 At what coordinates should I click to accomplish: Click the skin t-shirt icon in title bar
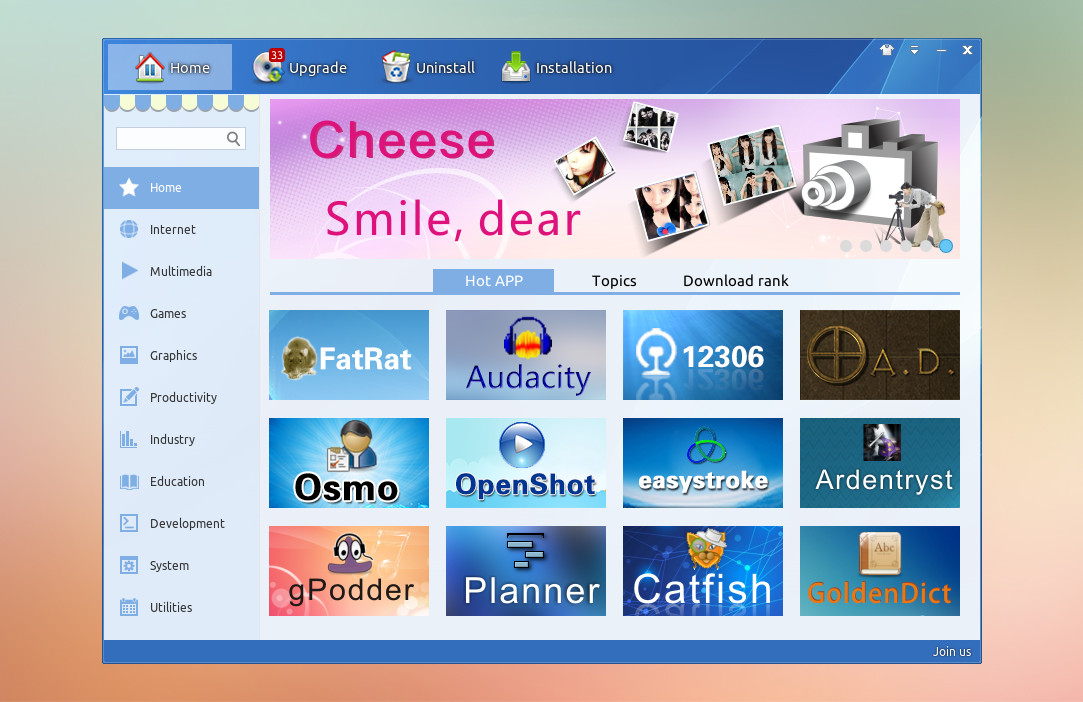point(886,50)
